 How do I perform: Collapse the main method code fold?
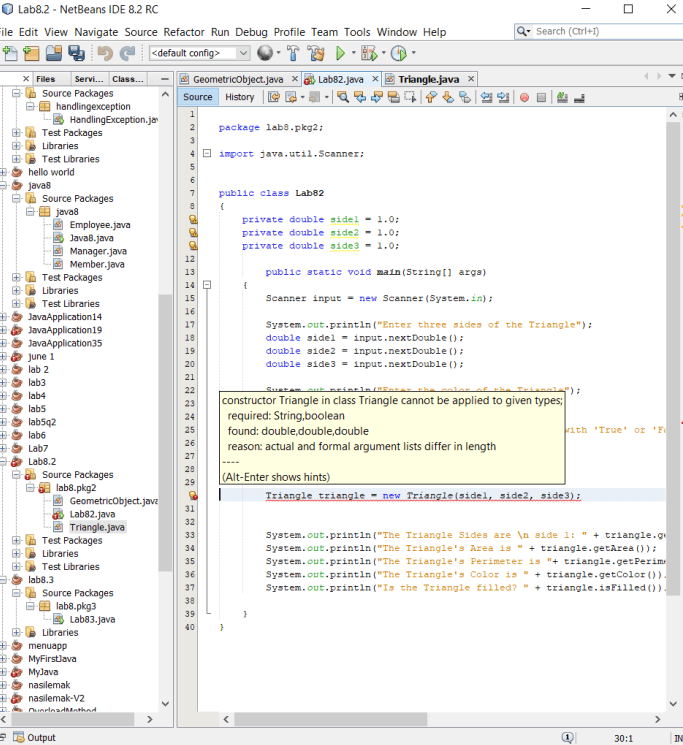pyautogui.click(x=207, y=285)
